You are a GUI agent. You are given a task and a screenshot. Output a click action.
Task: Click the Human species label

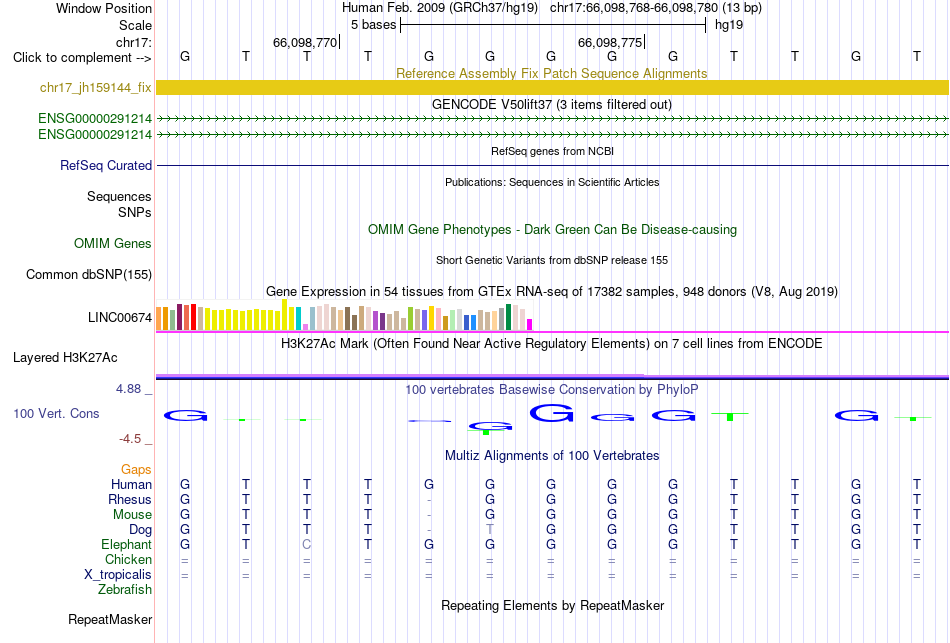[x=131, y=484]
